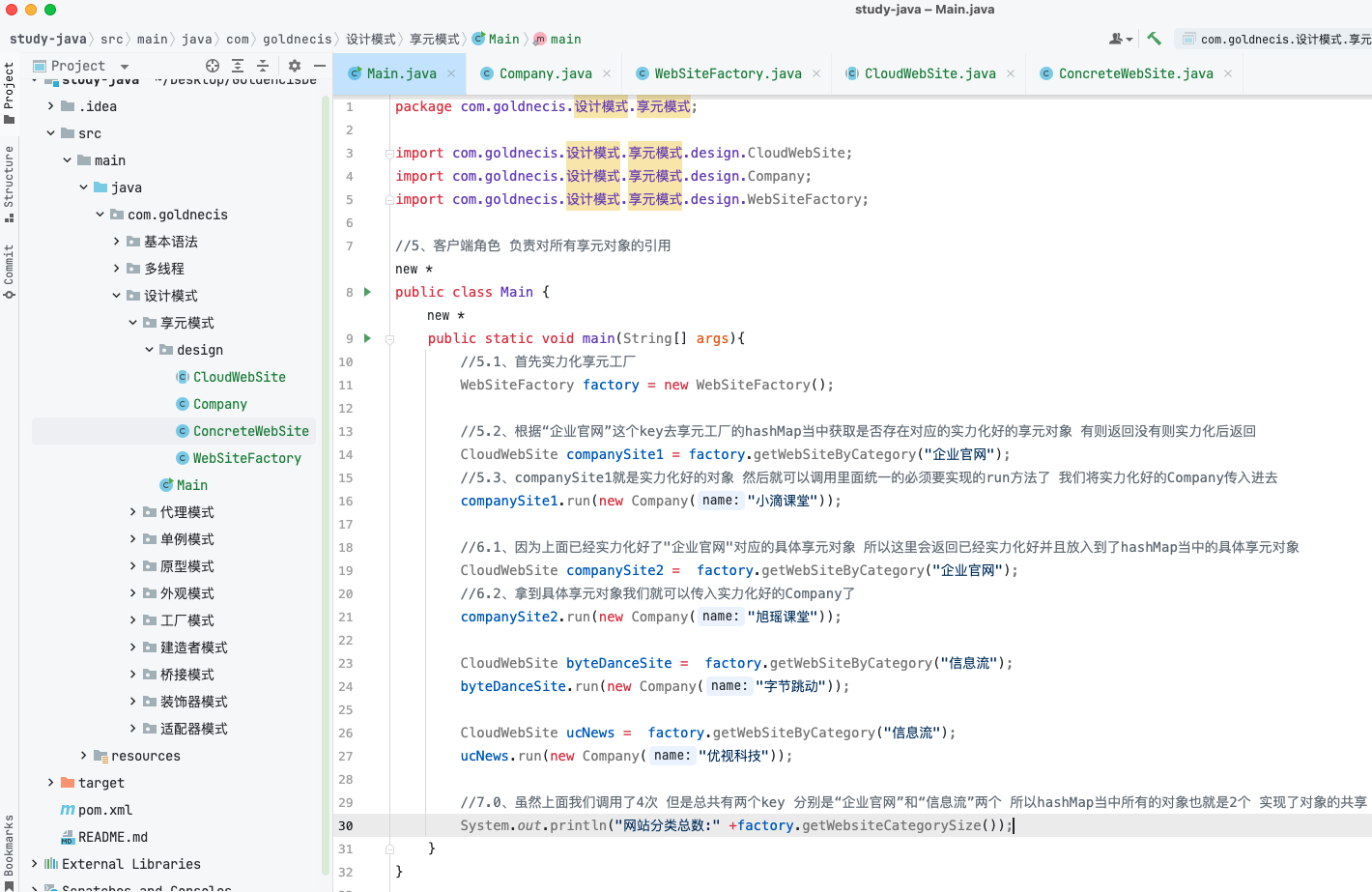The image size is (1372, 892).
Task: Expand the 代理模式 folder
Action: (132, 512)
